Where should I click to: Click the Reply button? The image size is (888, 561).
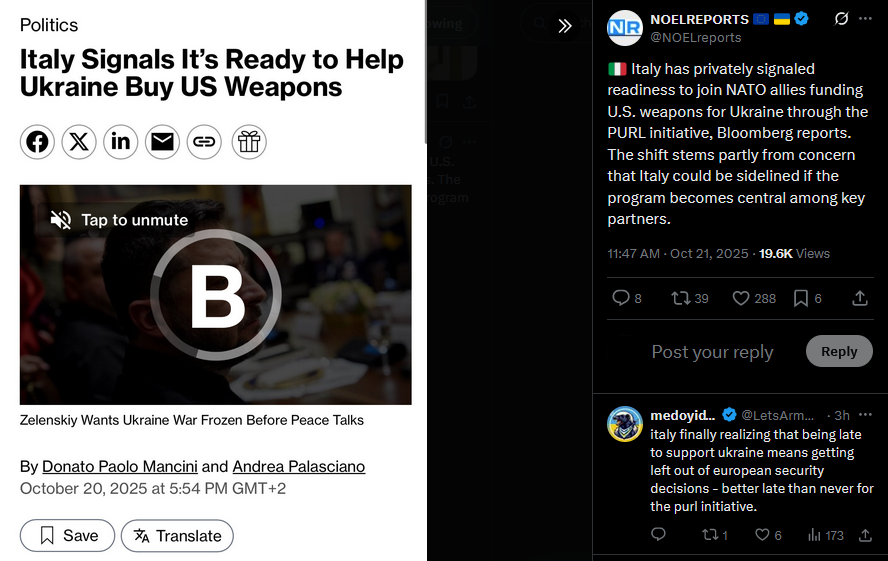click(x=839, y=351)
